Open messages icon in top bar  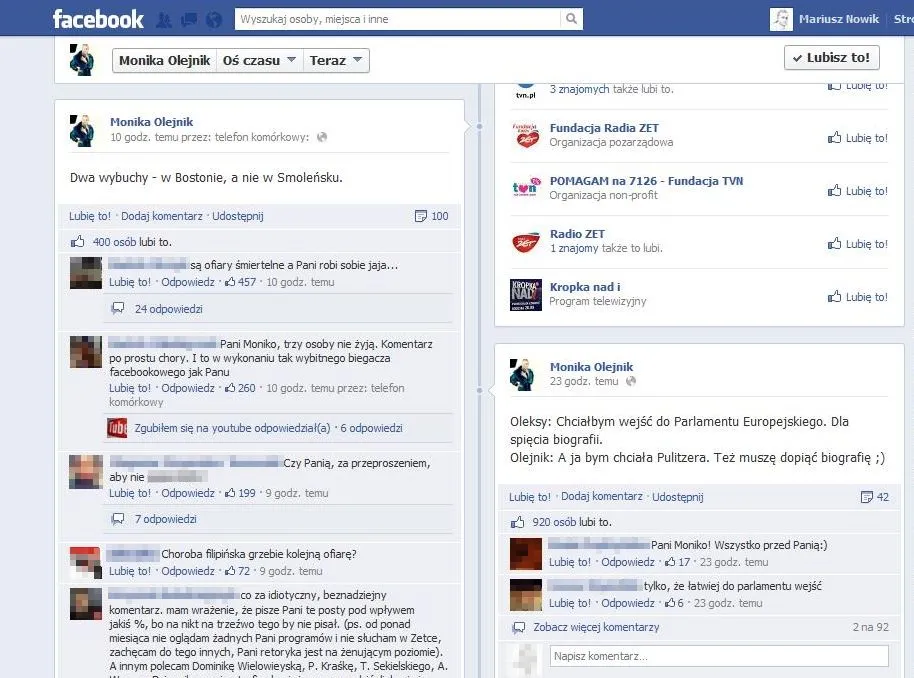tap(188, 19)
